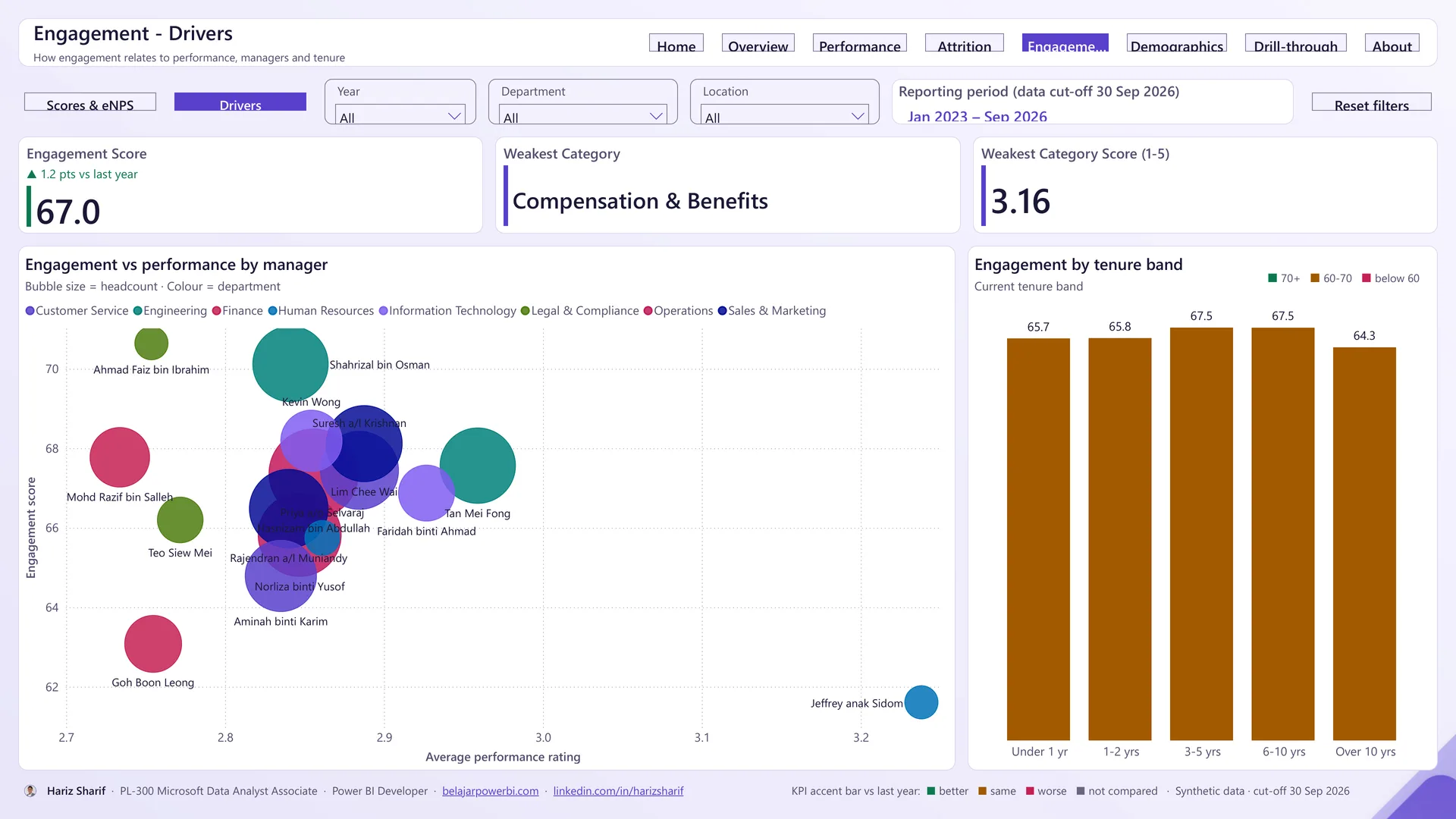1456x819 pixels.
Task: Click Weakest Category Score value 3.16
Action: point(1021,202)
